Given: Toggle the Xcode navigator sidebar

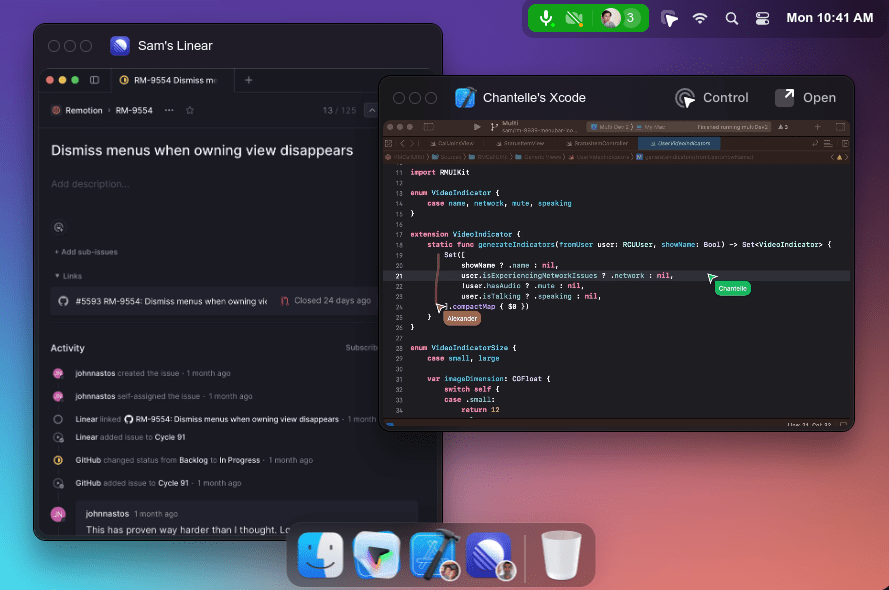Looking at the screenshot, I should pyautogui.click(x=429, y=127).
